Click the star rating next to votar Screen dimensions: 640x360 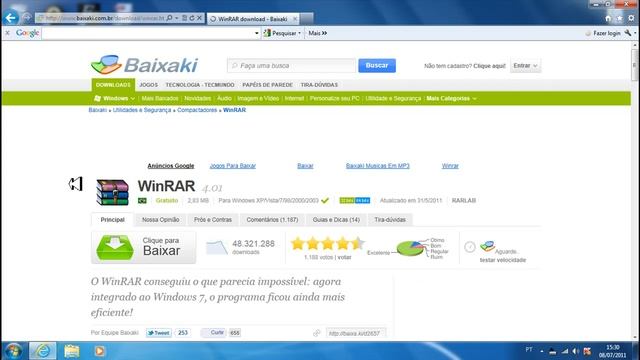tap(327, 244)
